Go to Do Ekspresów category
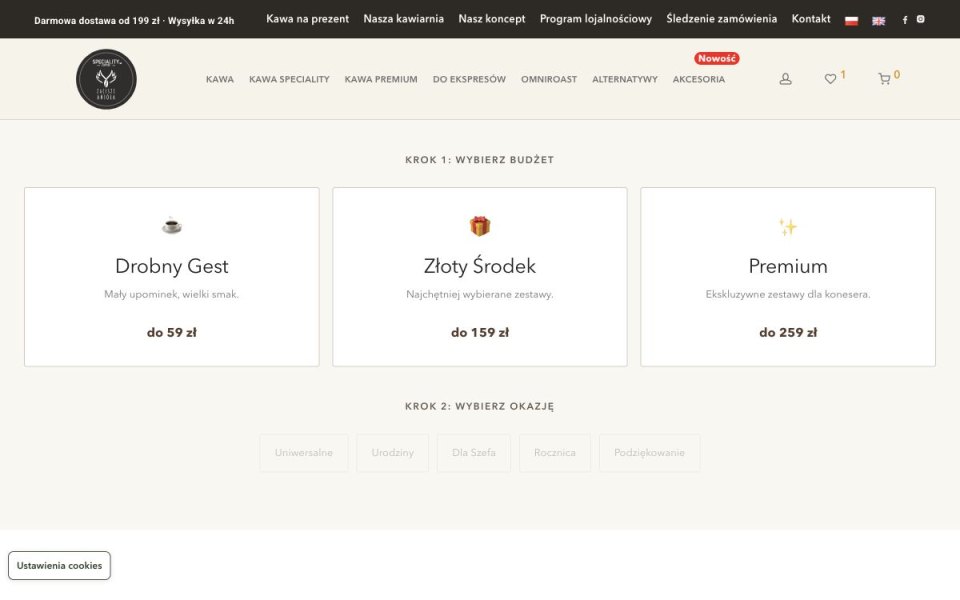960x600 pixels. [469, 79]
